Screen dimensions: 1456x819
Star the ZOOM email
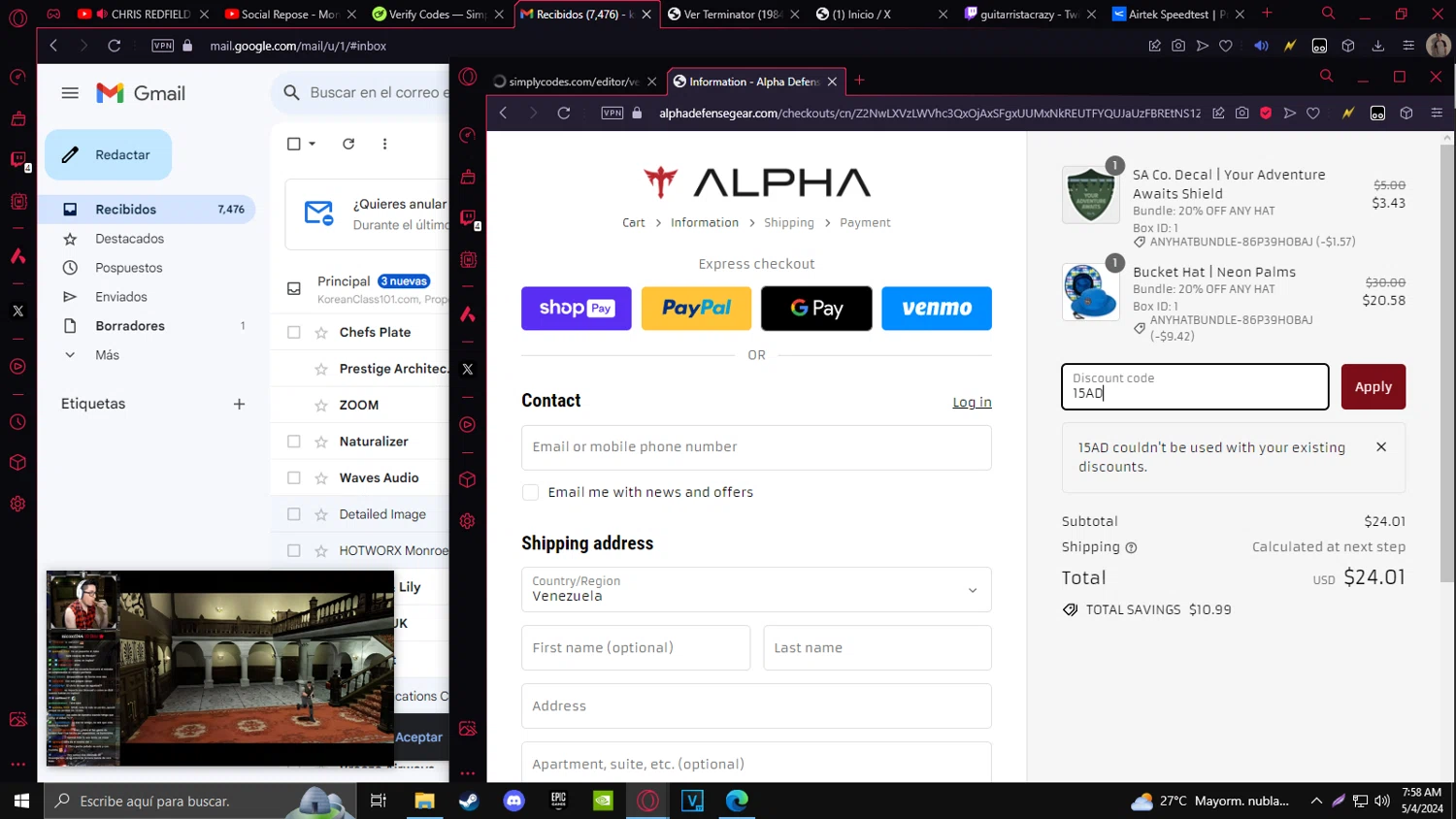(x=321, y=405)
